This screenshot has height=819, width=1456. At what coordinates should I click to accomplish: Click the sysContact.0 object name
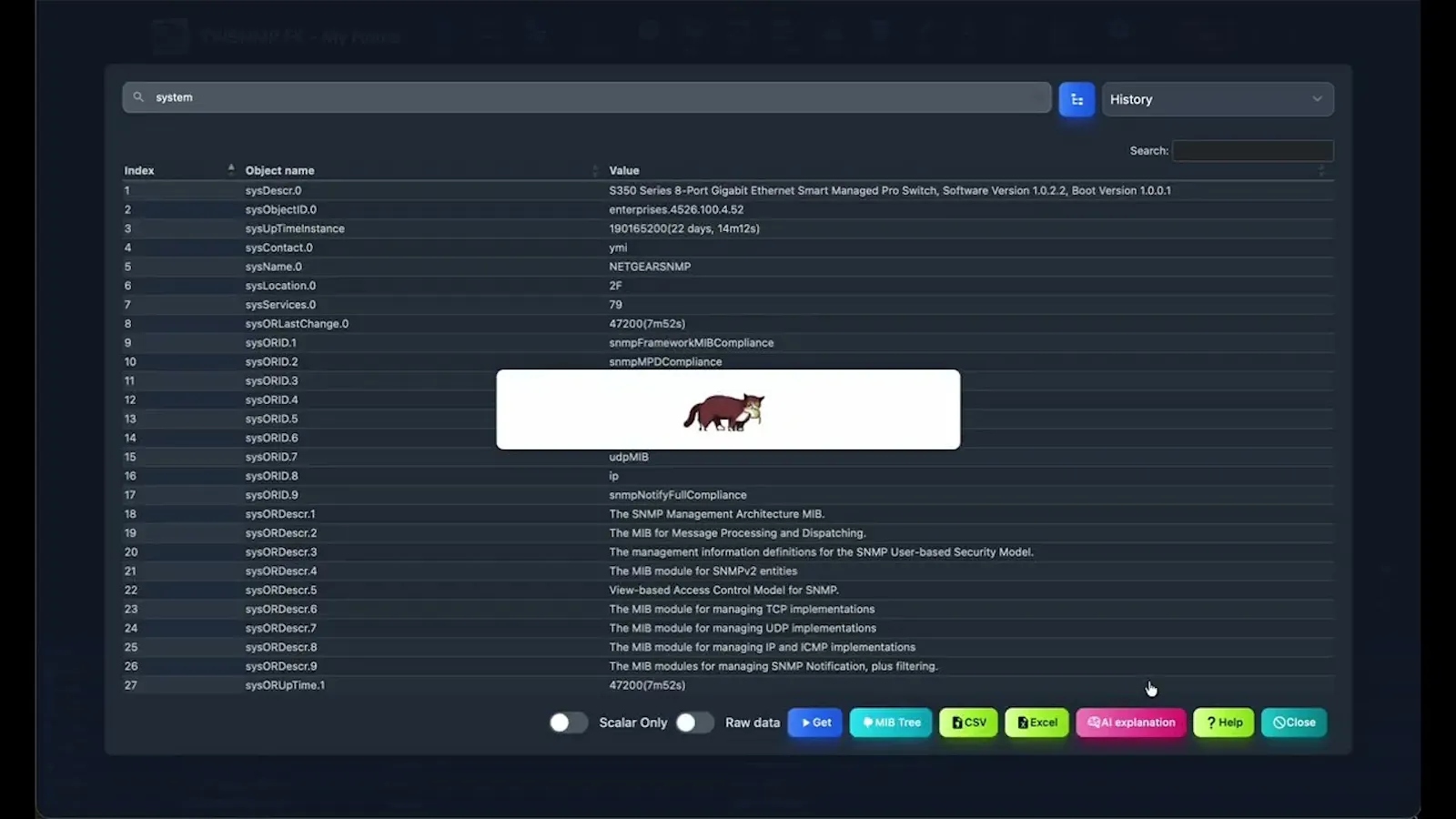[278, 248]
